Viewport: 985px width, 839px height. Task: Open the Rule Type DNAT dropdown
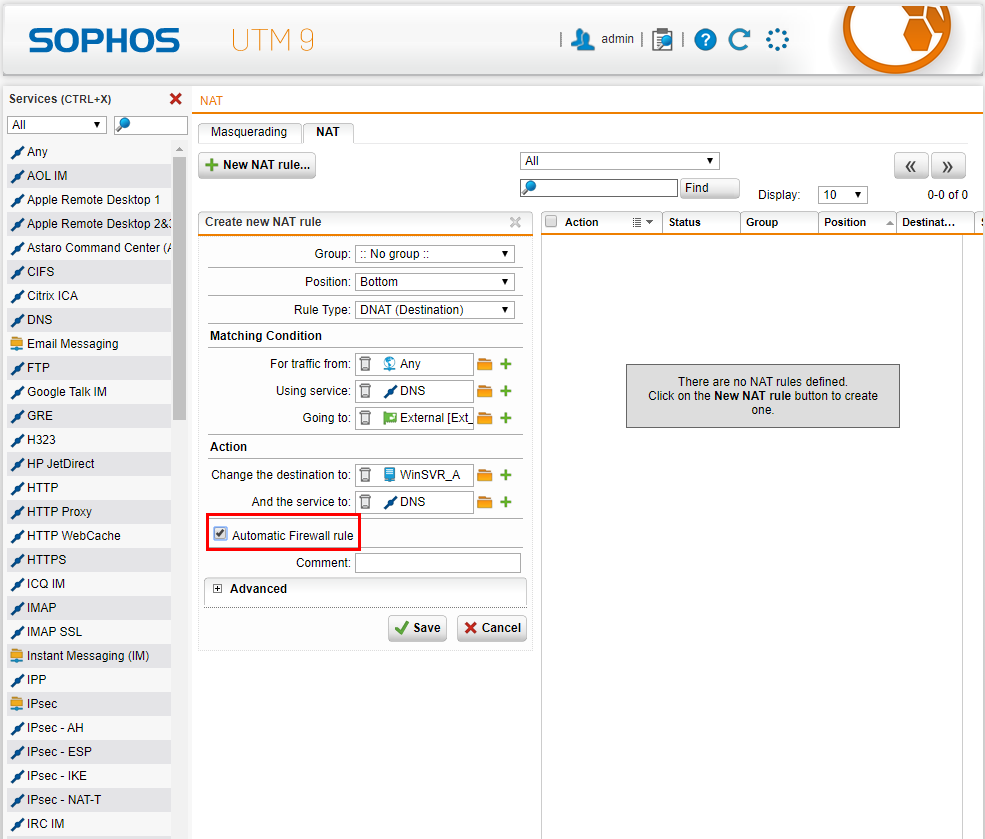435,310
